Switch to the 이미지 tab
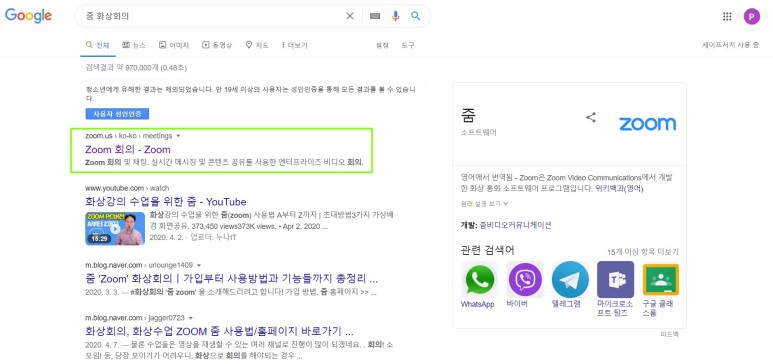Image resolution: width=773 pixels, height=364 pixels. (x=174, y=45)
